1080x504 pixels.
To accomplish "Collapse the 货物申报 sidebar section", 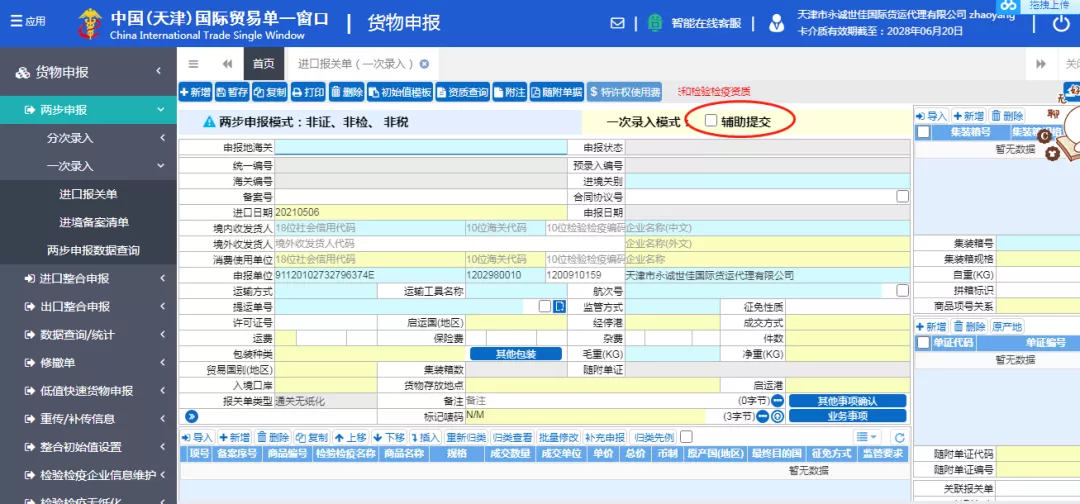I will (158, 72).
